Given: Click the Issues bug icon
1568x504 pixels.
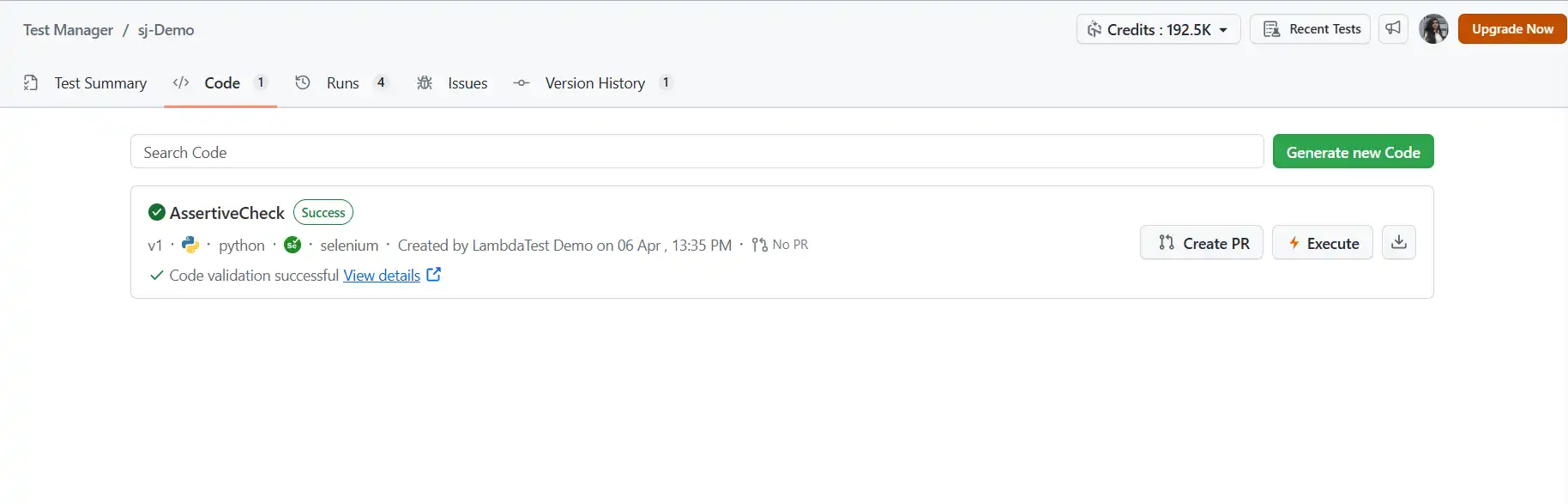Looking at the screenshot, I should [425, 82].
